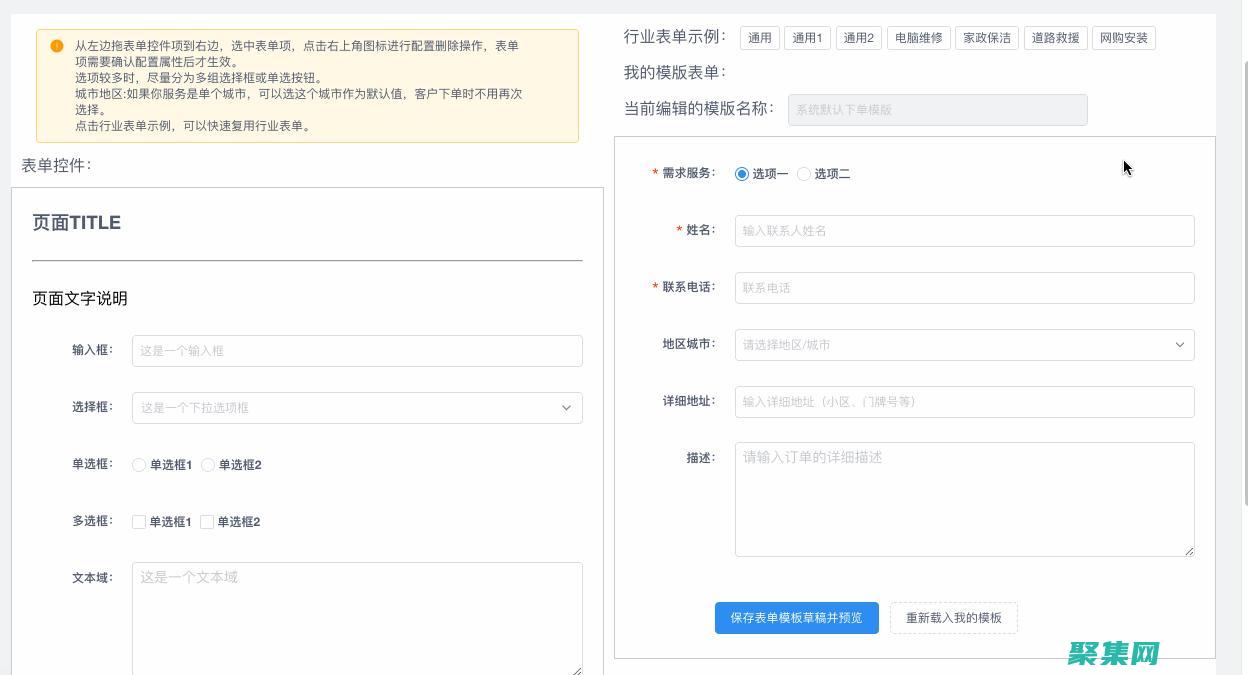This screenshot has height=675, width=1248.
Task: Select 单选框1 radio in the 单选框 row
Action: point(139,464)
